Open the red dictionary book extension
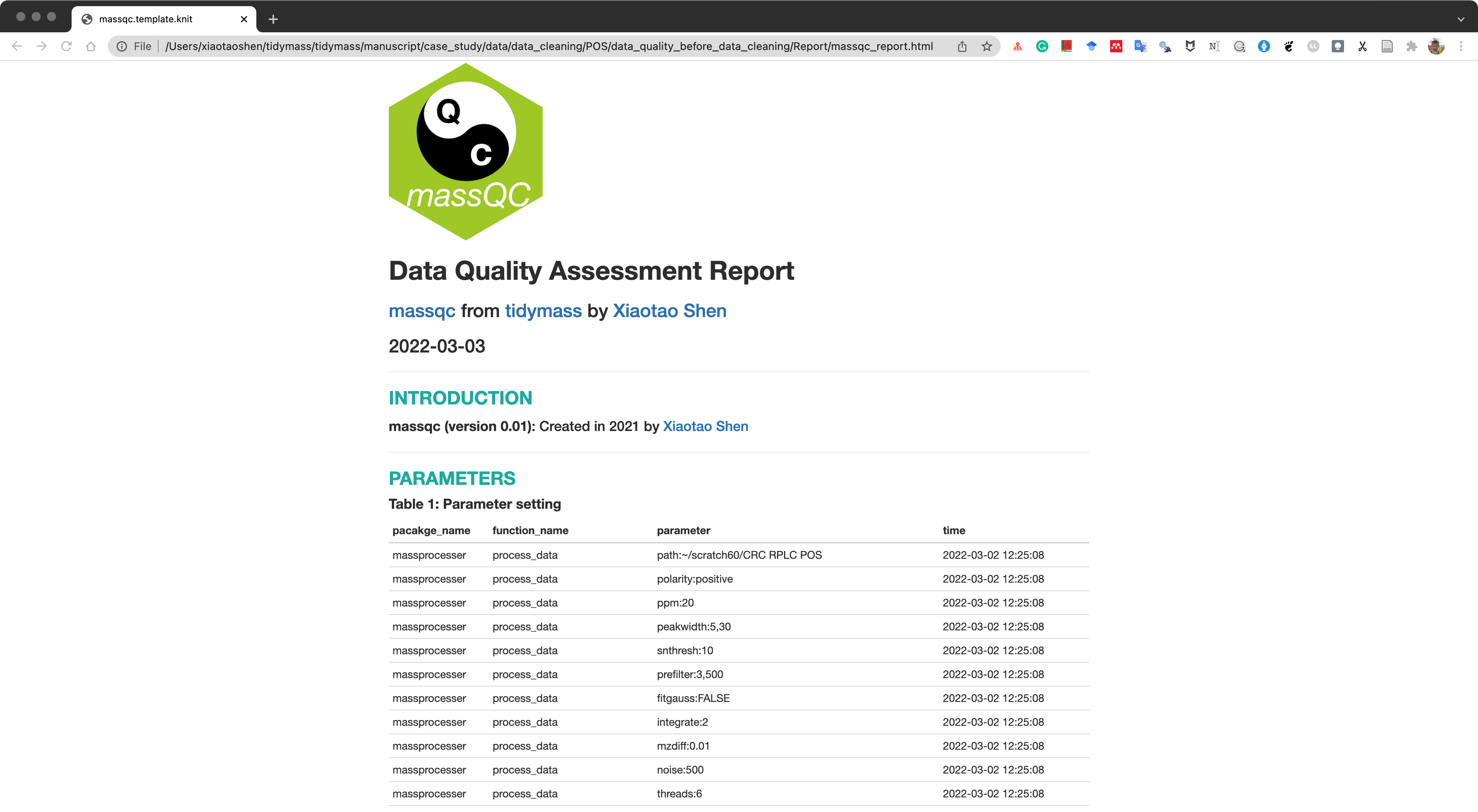 (x=1067, y=47)
